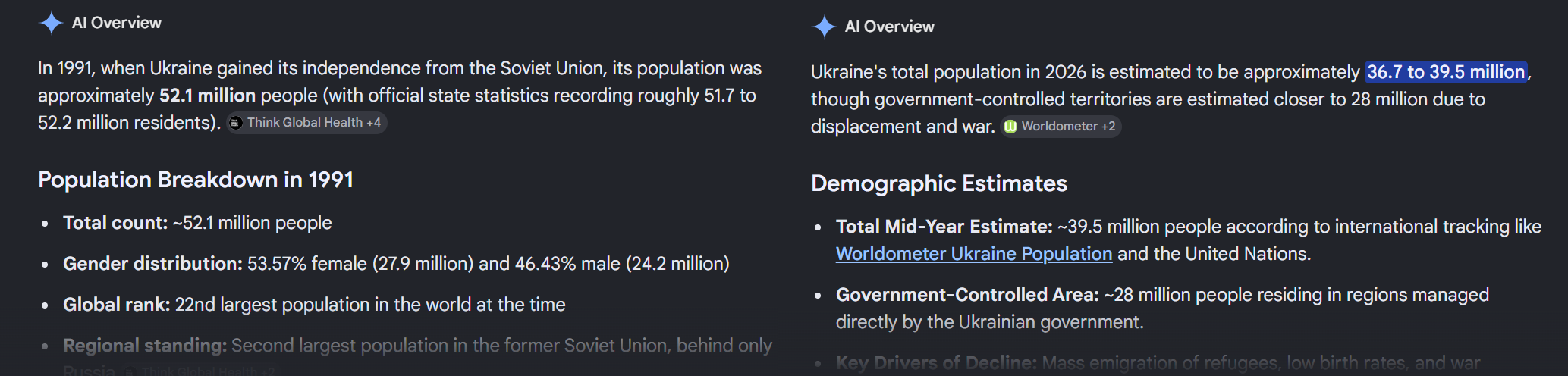Select the Total Mid-Year Estimate bullet label

point(944,227)
